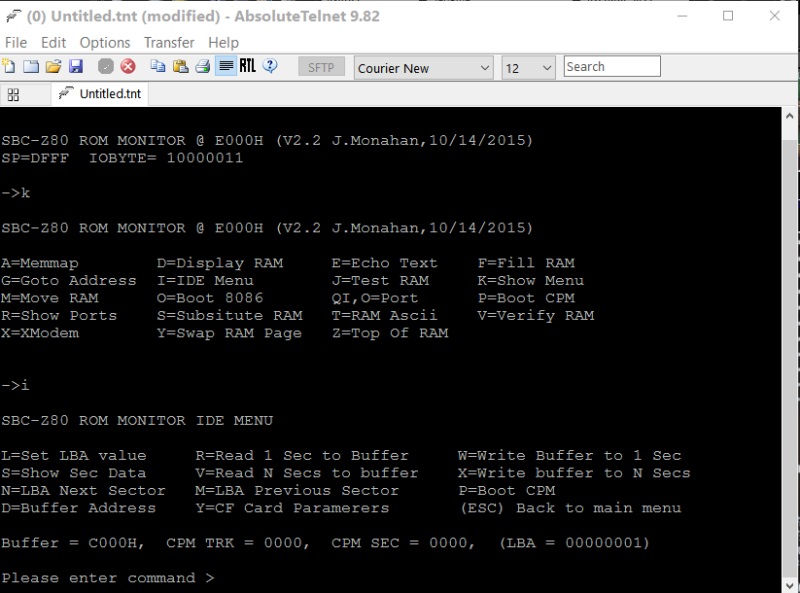Open the Help menu
The height and width of the screenshot is (593, 800).
(x=223, y=42)
